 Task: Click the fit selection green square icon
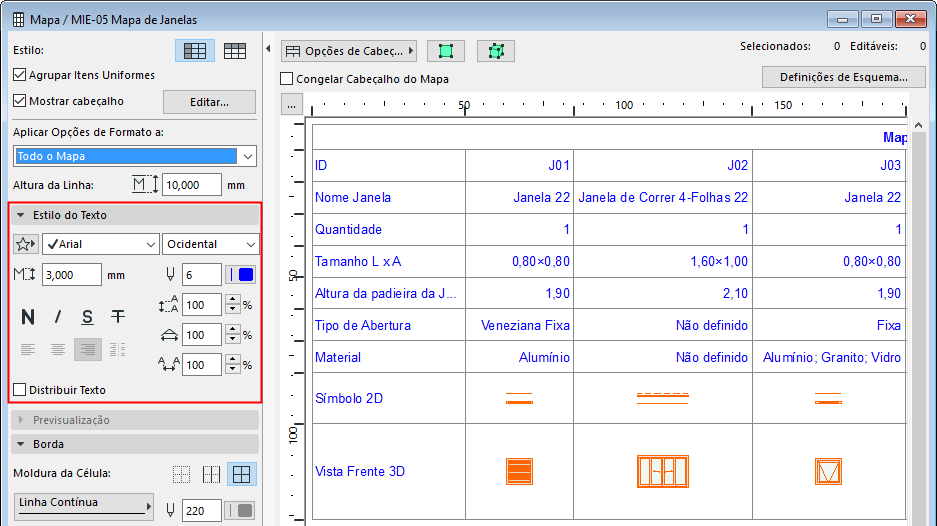pos(446,51)
